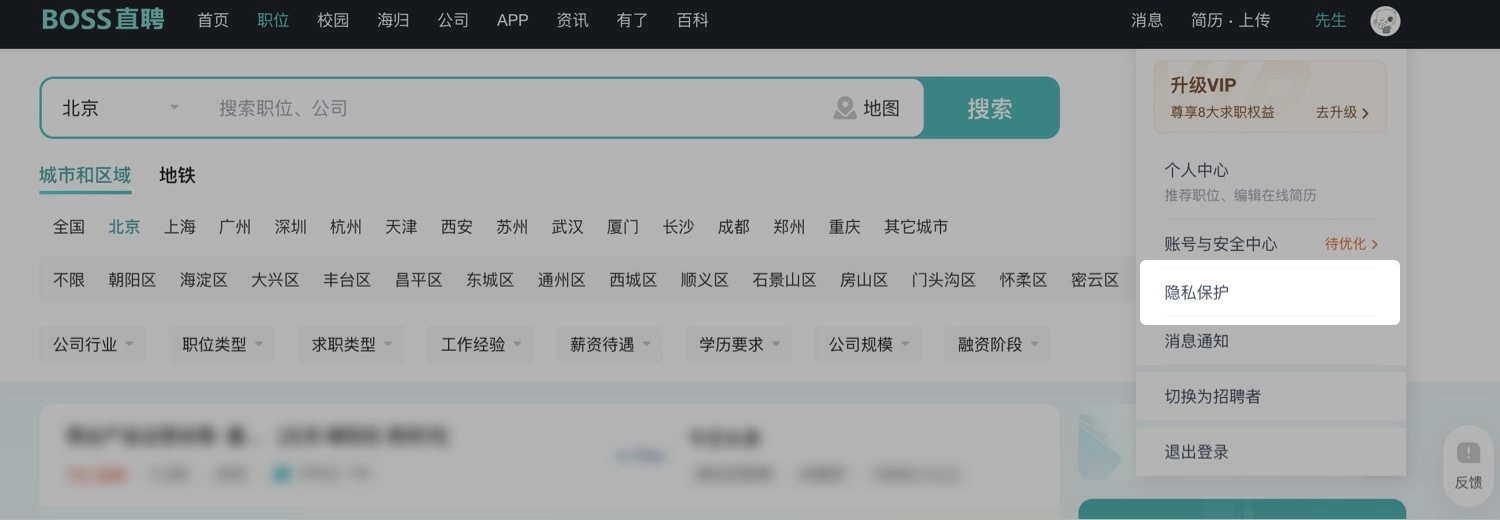Screen dimensions: 1500x520
Task: Switch to the 地铁 tab
Action: point(177,176)
